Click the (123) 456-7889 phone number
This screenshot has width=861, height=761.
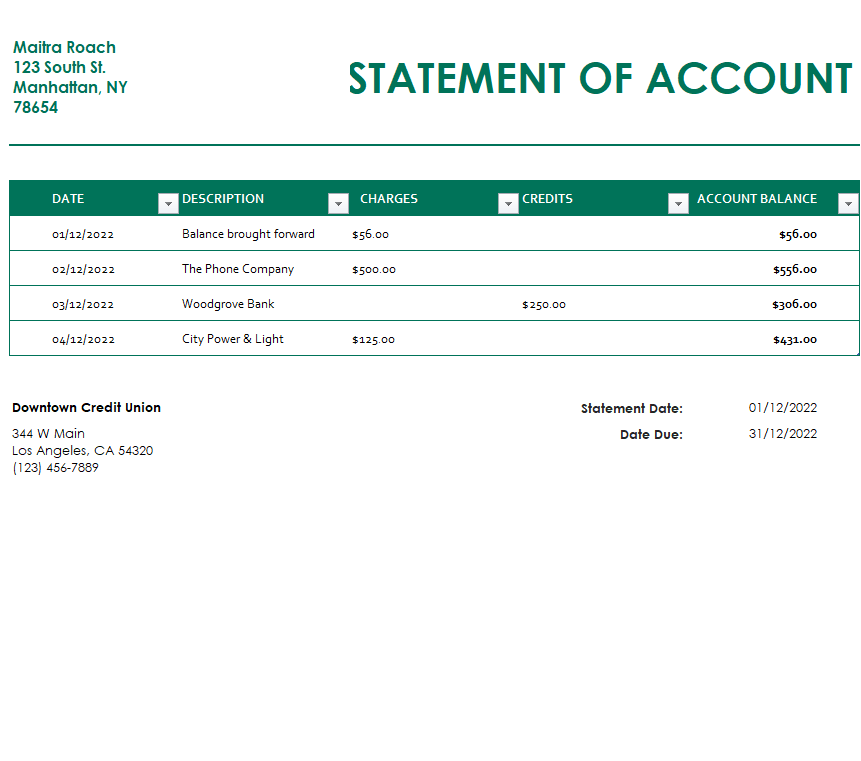[x=55, y=467]
